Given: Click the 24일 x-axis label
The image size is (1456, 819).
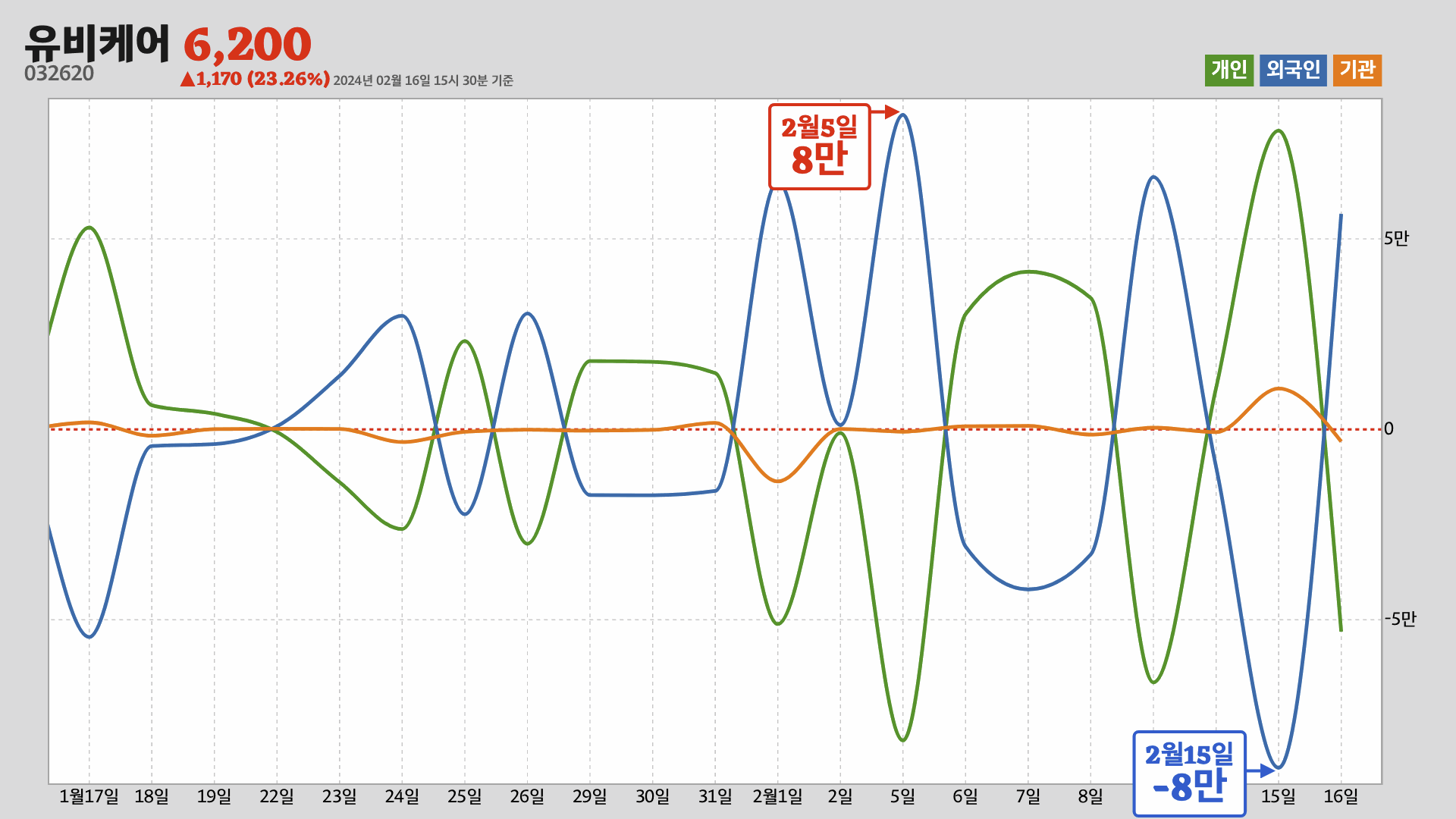Looking at the screenshot, I should 402,796.
